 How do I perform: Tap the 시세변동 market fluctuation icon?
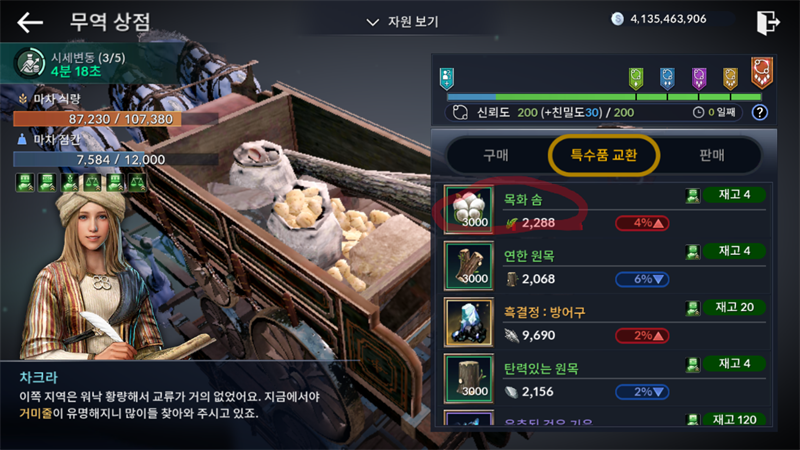(31, 63)
